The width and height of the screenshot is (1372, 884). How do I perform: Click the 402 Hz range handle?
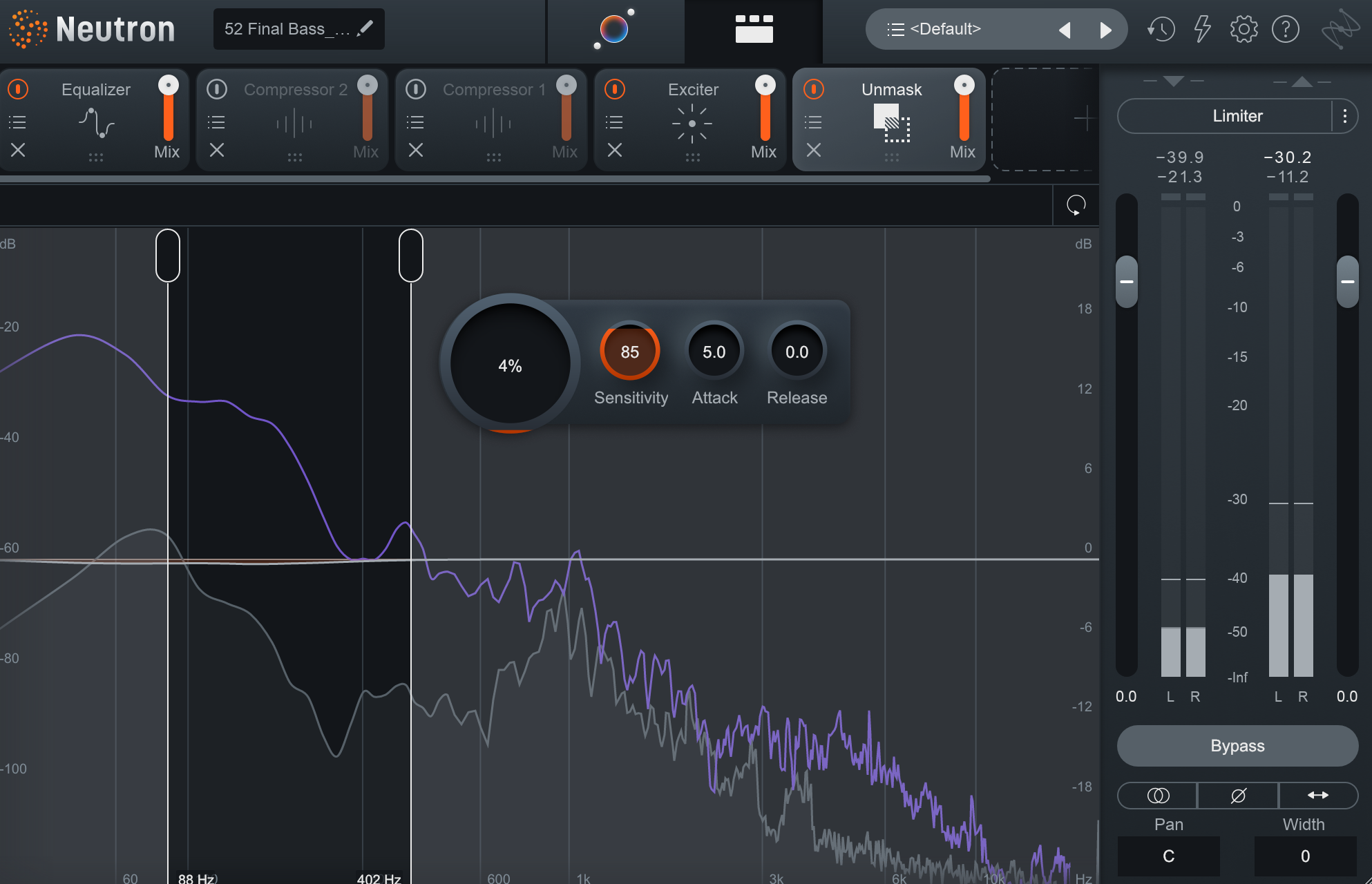pyautogui.click(x=411, y=256)
